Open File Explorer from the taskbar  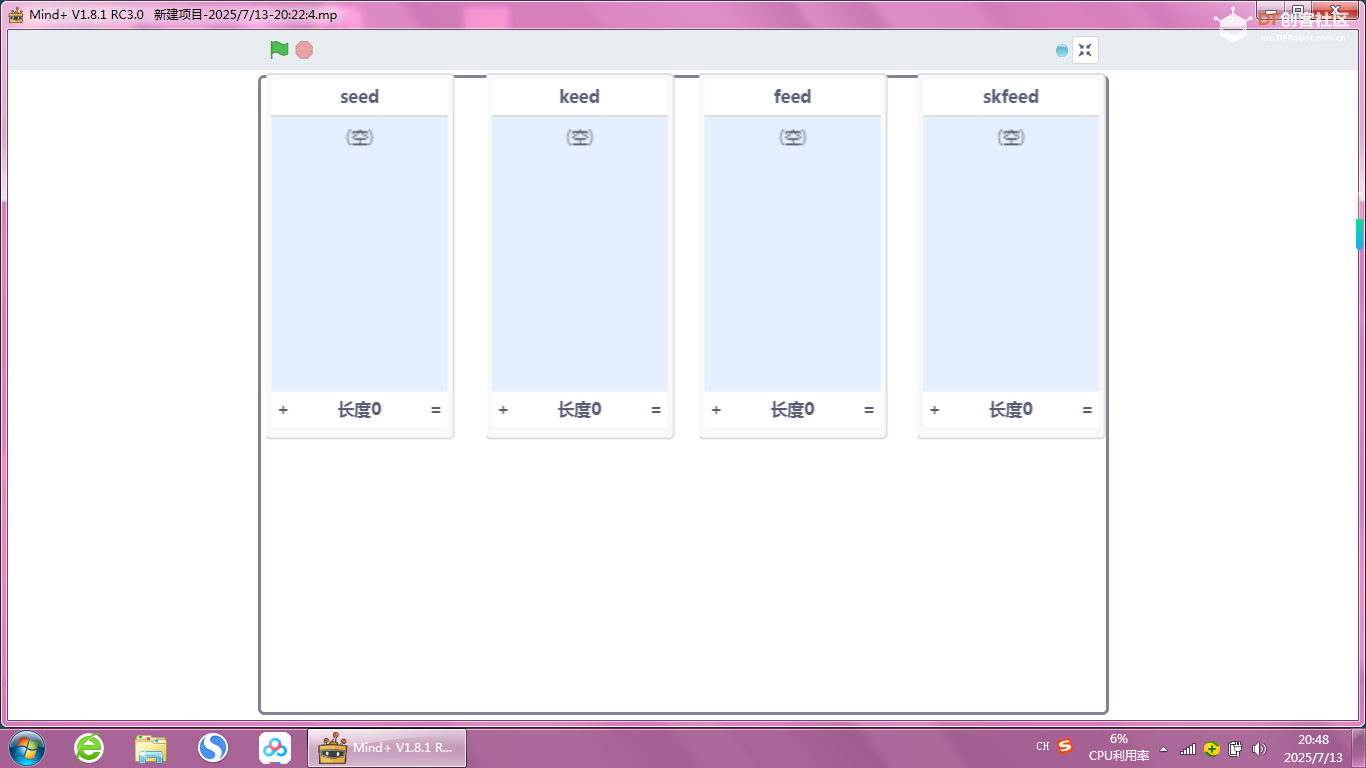click(x=151, y=747)
